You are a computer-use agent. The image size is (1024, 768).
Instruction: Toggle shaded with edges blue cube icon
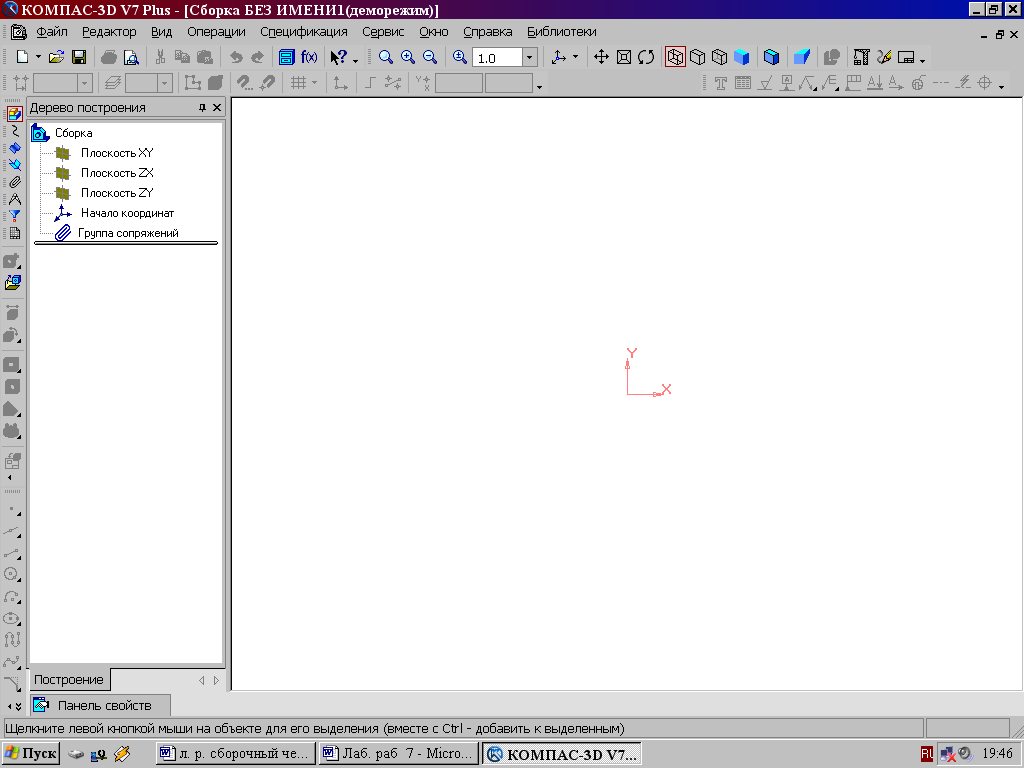coord(771,57)
